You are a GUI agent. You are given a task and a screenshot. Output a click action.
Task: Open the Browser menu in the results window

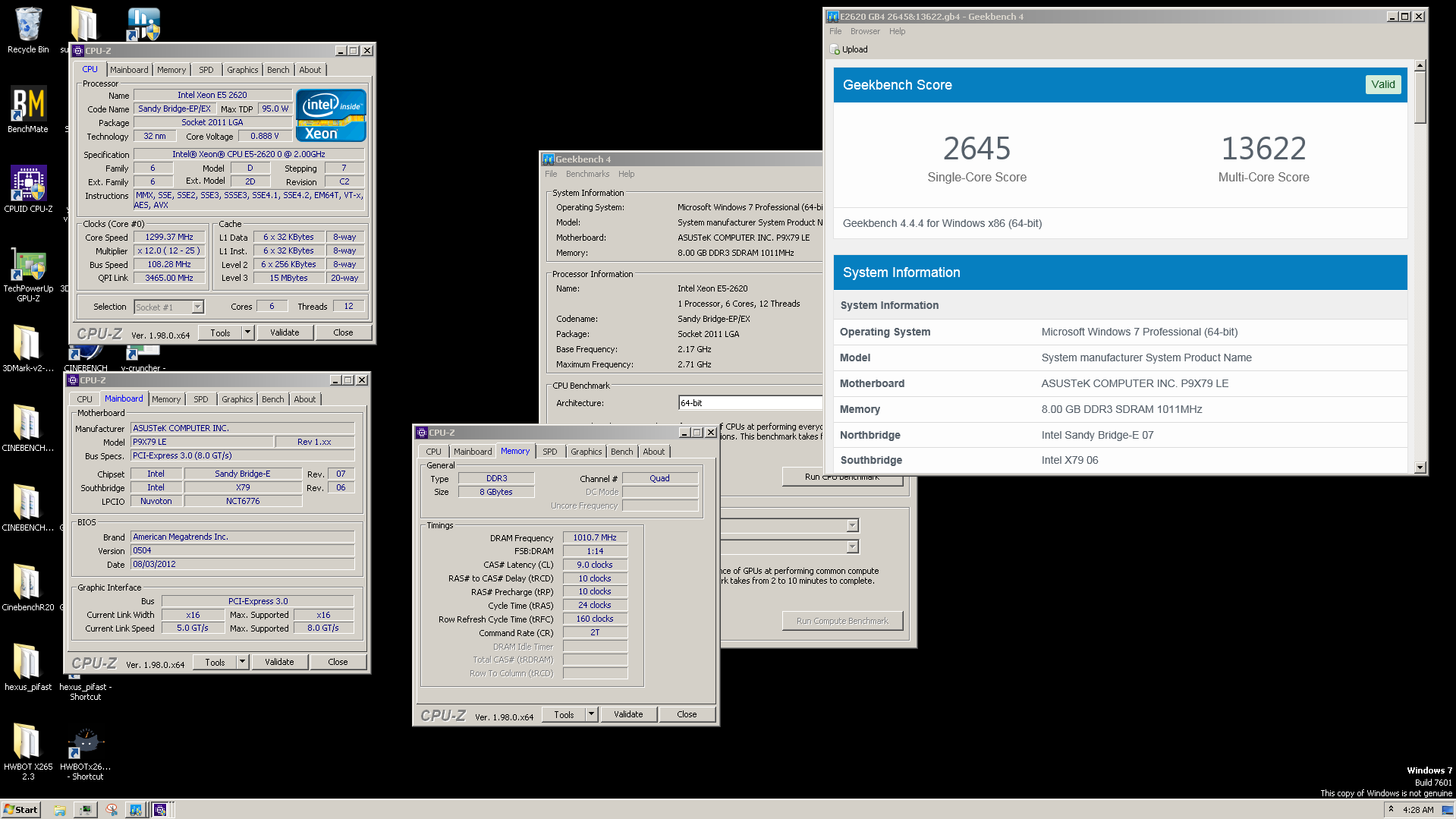[865, 32]
